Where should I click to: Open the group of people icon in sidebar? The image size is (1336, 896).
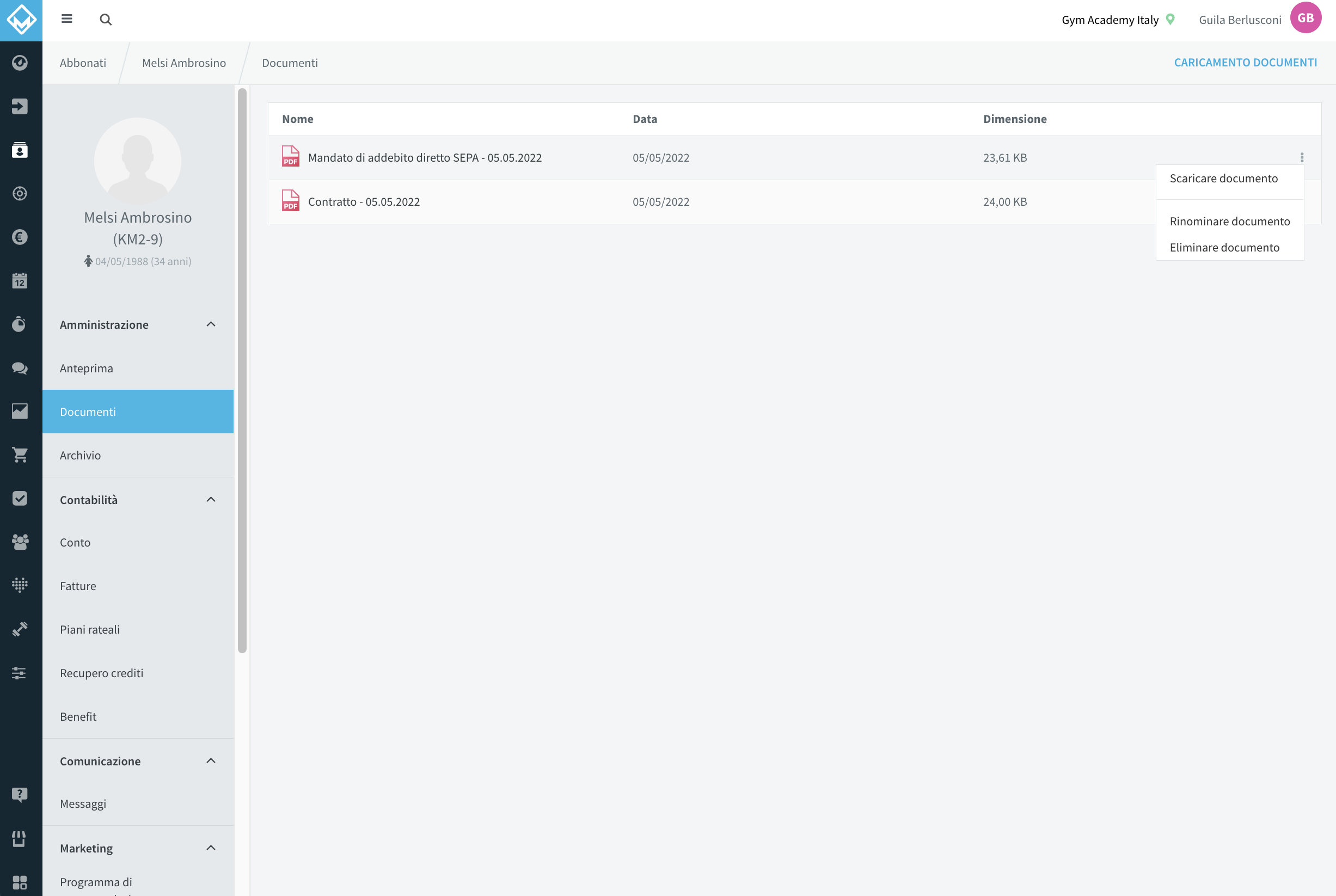coord(20,542)
